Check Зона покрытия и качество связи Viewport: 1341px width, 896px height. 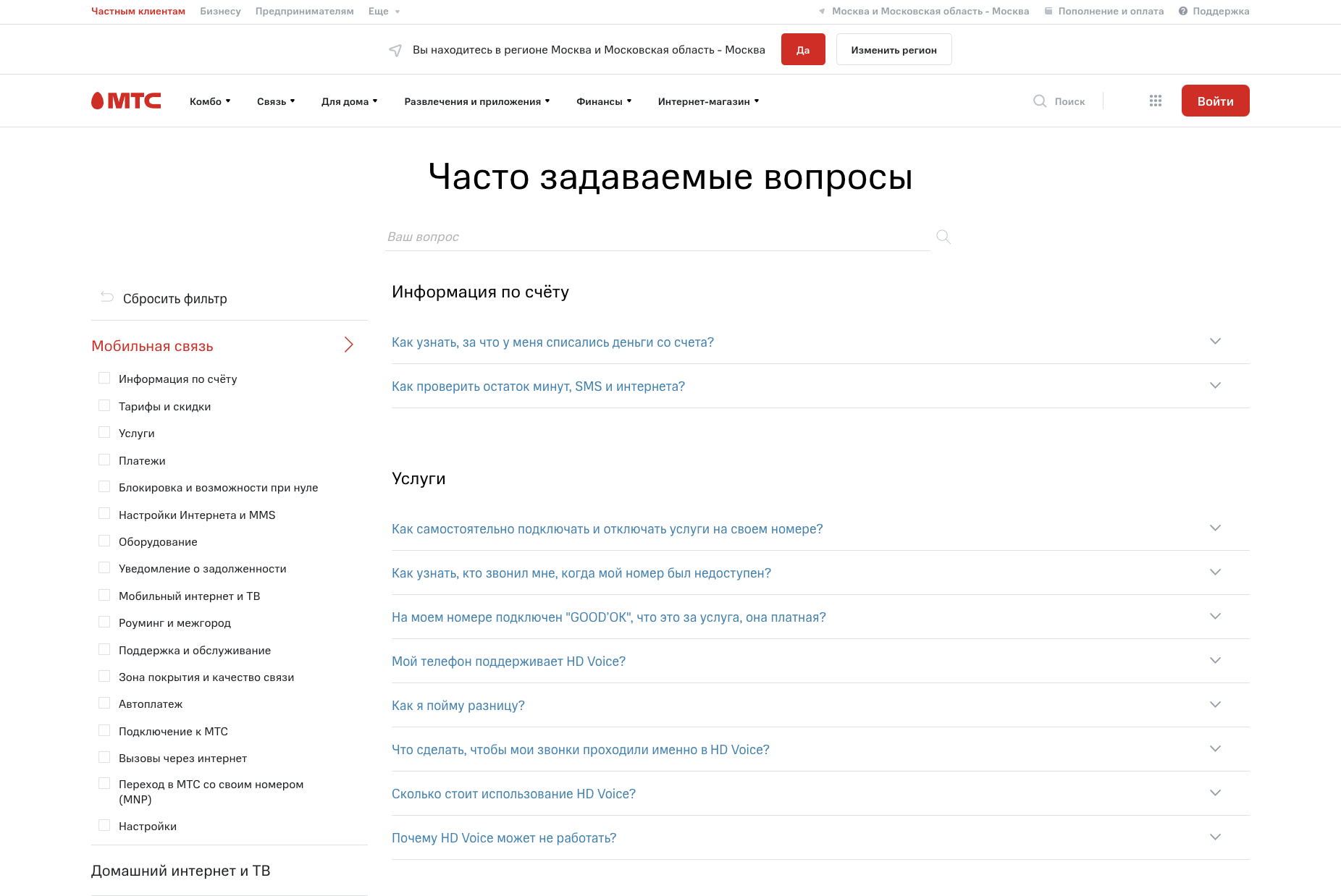click(x=104, y=676)
